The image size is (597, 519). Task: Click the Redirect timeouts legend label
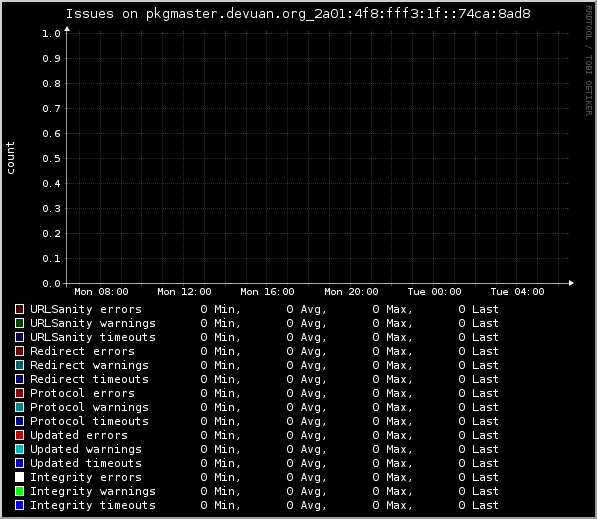click(89, 379)
